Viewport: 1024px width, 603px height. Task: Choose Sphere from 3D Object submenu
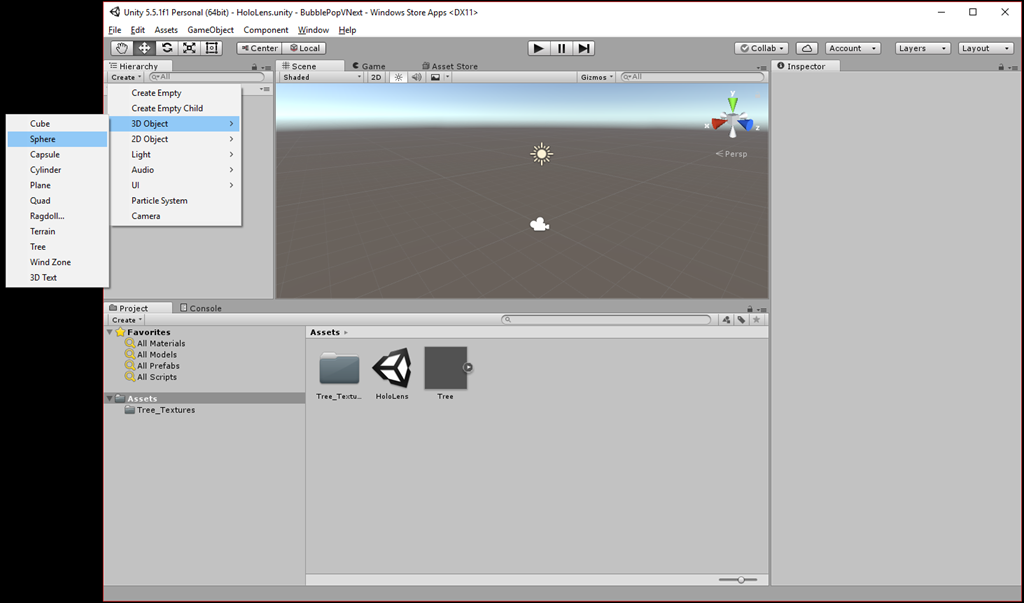57,139
